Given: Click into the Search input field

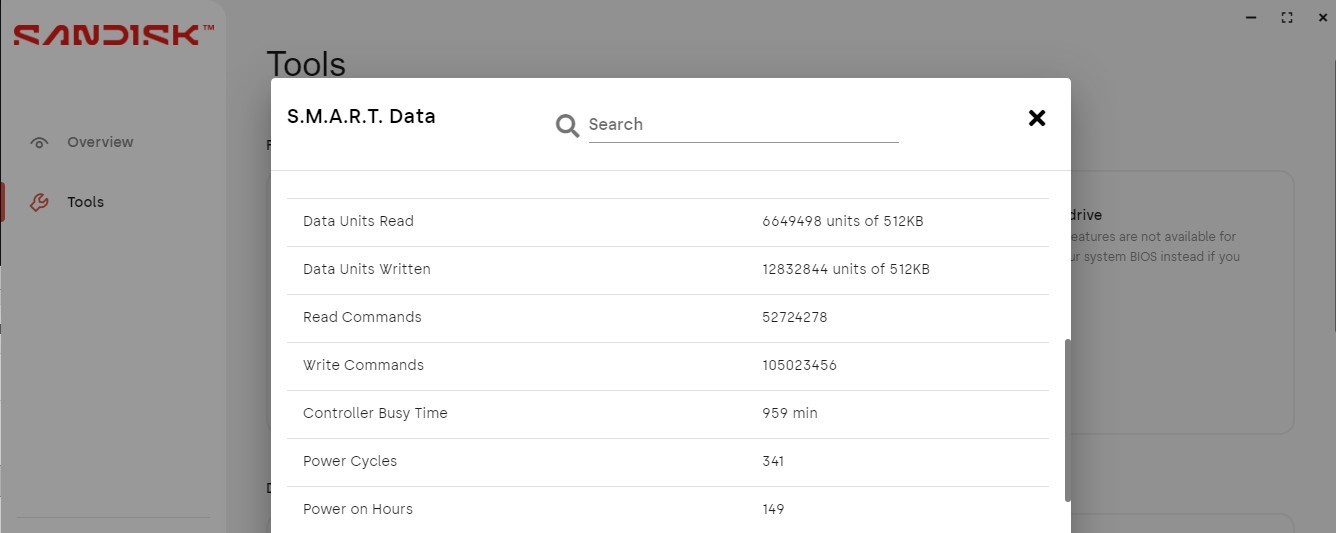Looking at the screenshot, I should click(x=743, y=125).
